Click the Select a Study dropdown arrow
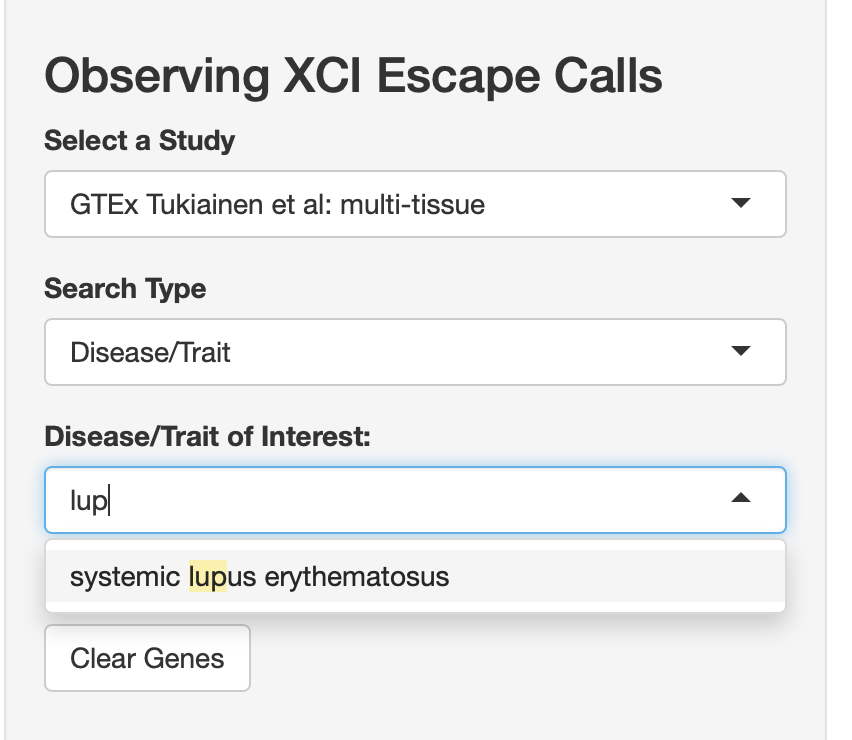The image size is (852, 740). tap(740, 204)
